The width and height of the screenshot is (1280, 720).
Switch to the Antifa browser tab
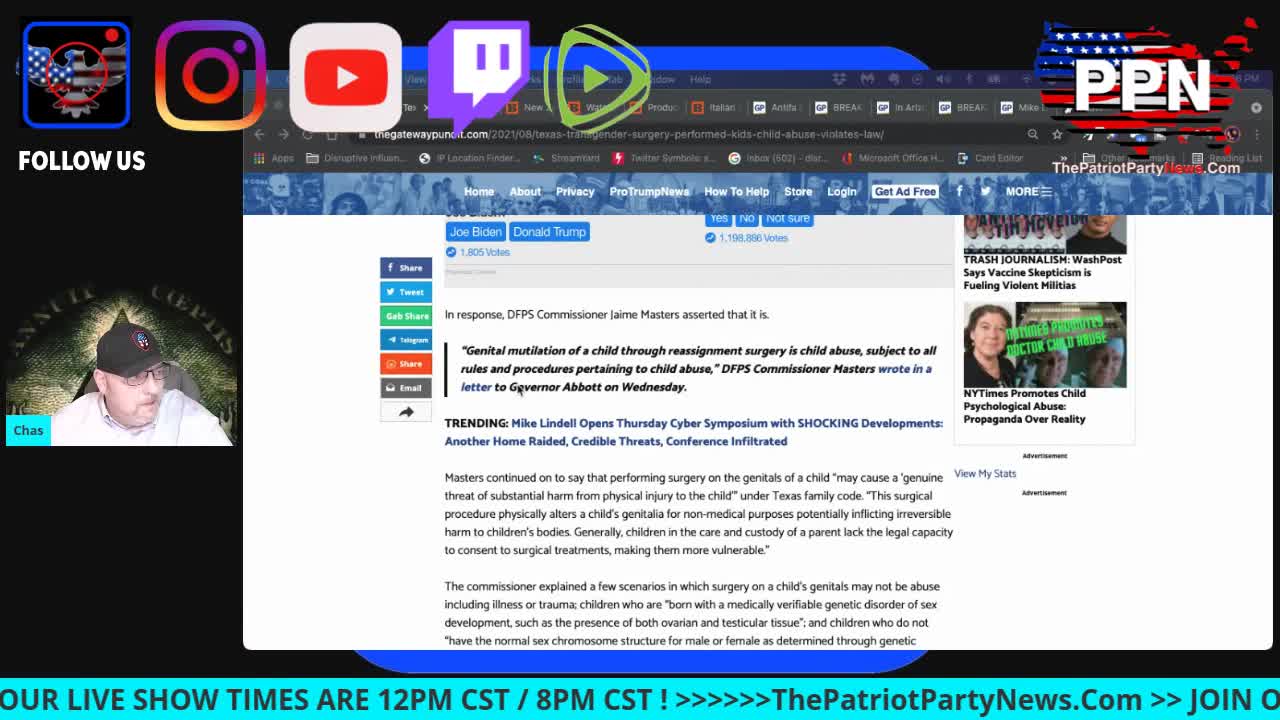coord(774,107)
